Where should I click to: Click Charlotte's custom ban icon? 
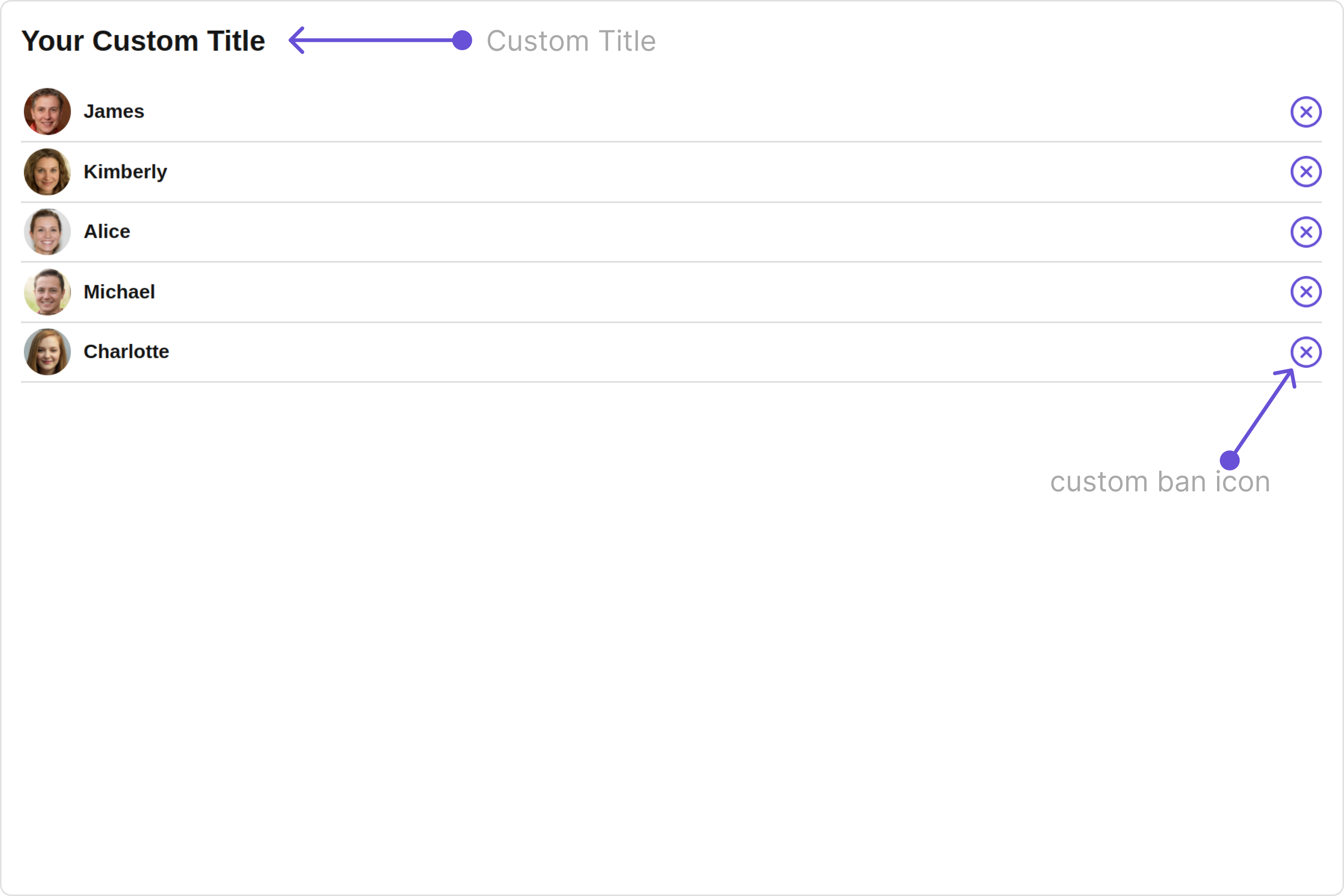(1306, 351)
